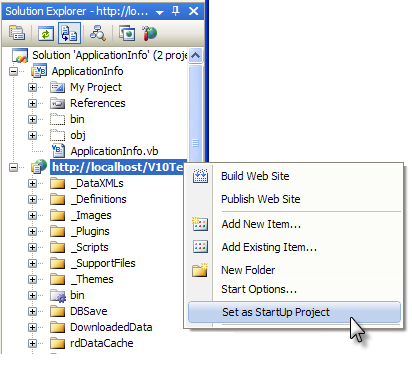Select Publish Web Site

(x=261, y=199)
